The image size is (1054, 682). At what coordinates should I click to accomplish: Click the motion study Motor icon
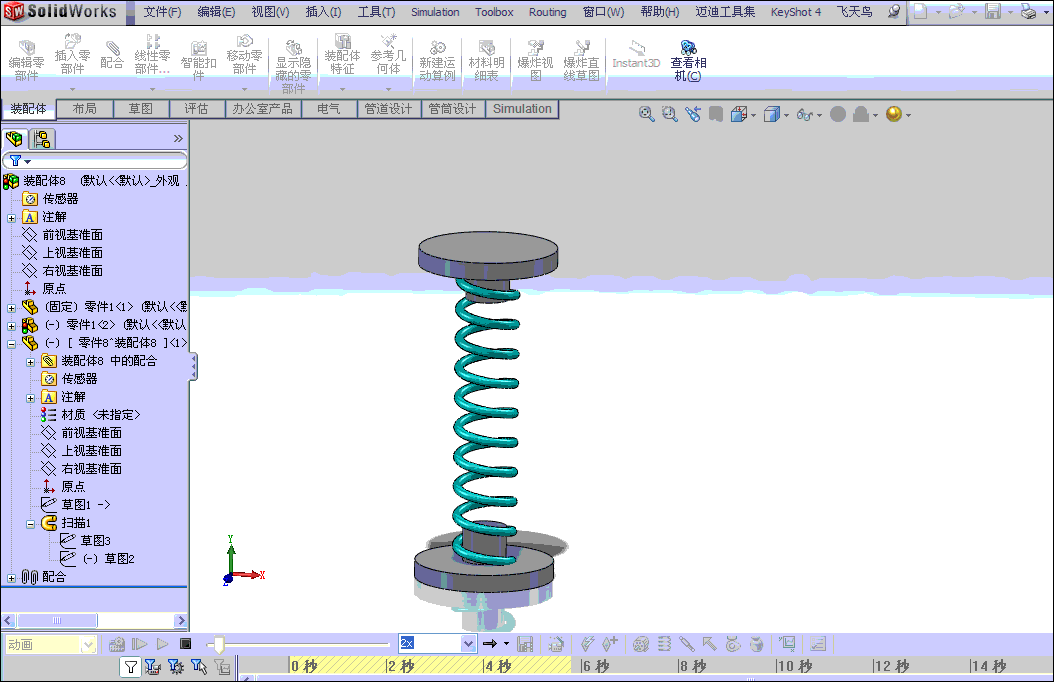tap(641, 644)
